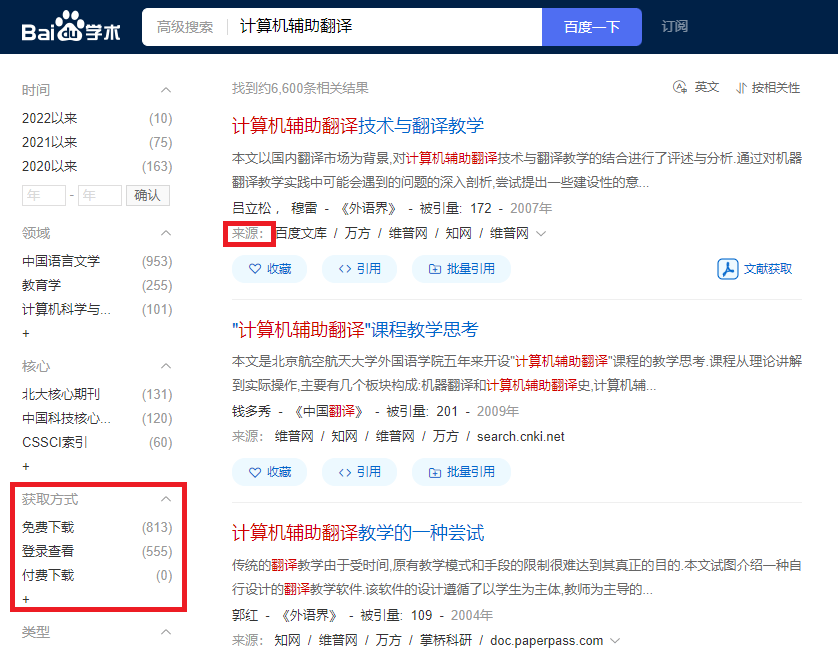
Task: Click 收藏 heart for second result
Action: [x=269, y=472]
